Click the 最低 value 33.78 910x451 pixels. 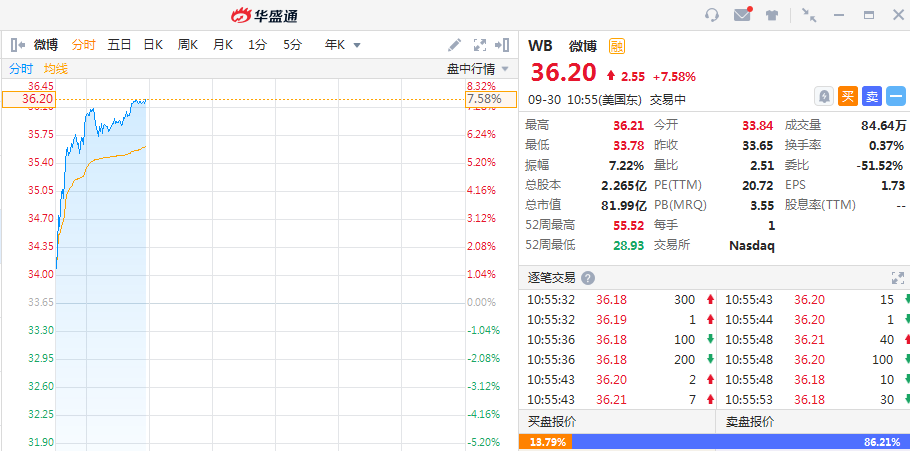pyautogui.click(x=629, y=145)
